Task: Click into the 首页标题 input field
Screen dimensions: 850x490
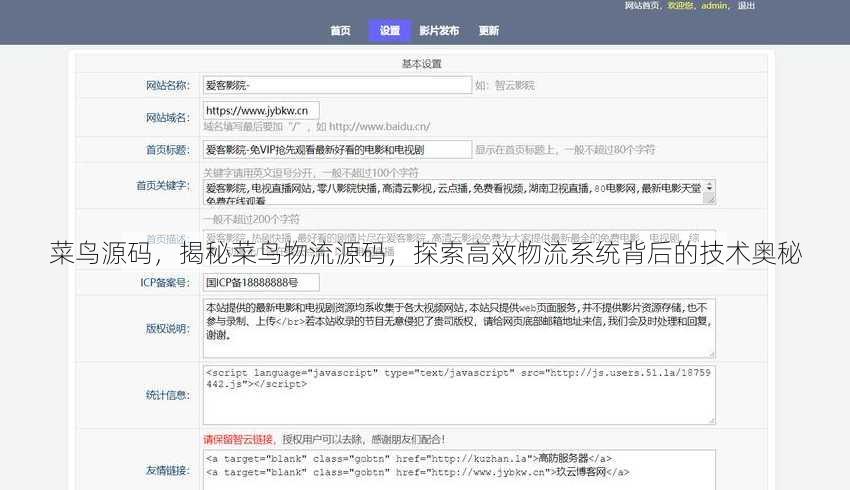Action: pos(337,150)
